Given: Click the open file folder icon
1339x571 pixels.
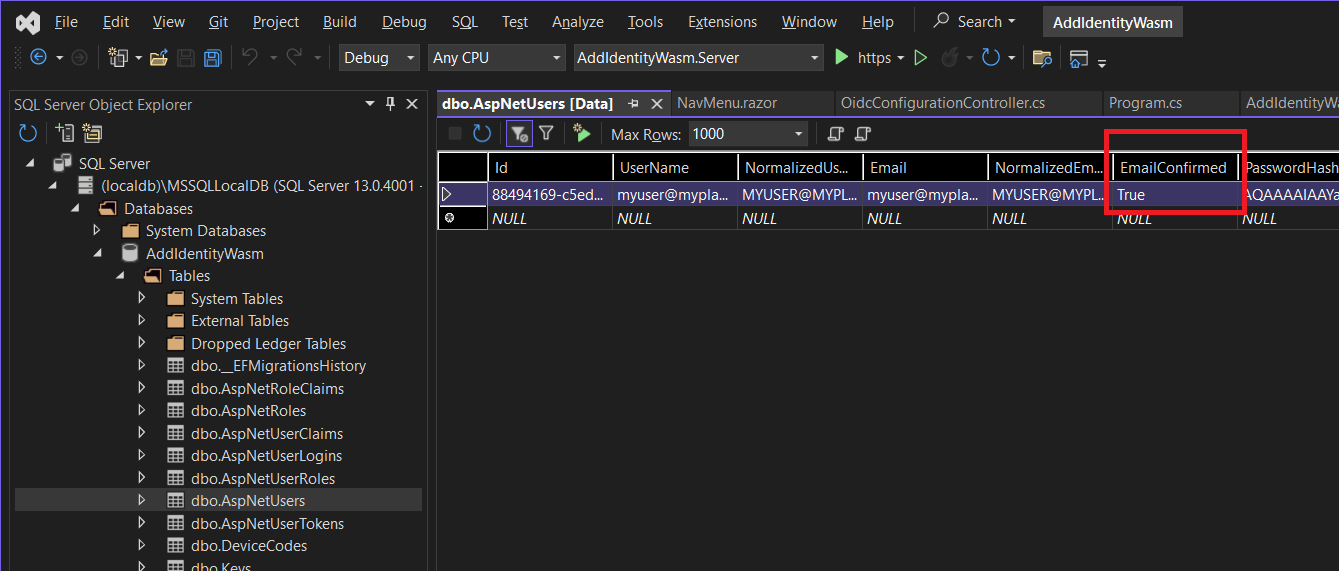Looking at the screenshot, I should pyautogui.click(x=158, y=58).
